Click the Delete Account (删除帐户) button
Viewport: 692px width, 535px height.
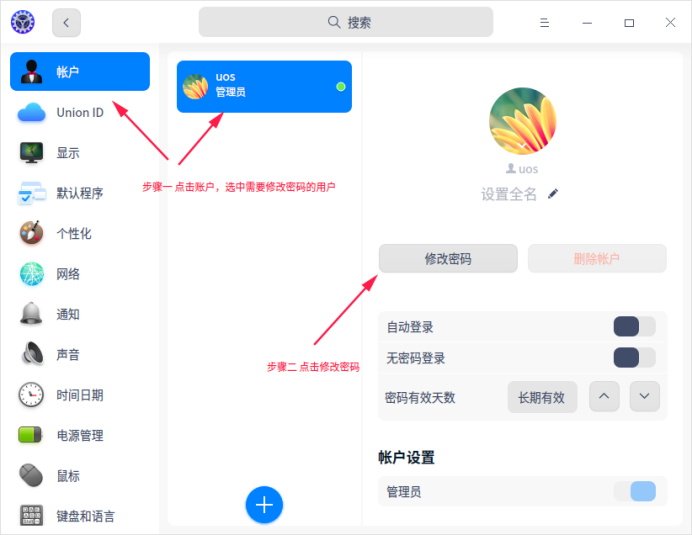point(597,258)
